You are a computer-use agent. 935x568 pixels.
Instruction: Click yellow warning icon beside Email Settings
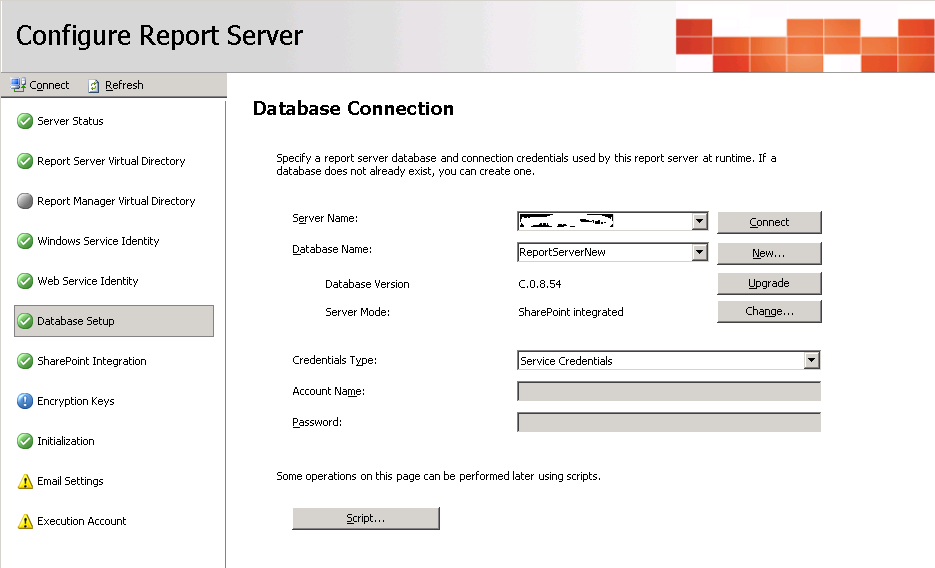[25, 481]
